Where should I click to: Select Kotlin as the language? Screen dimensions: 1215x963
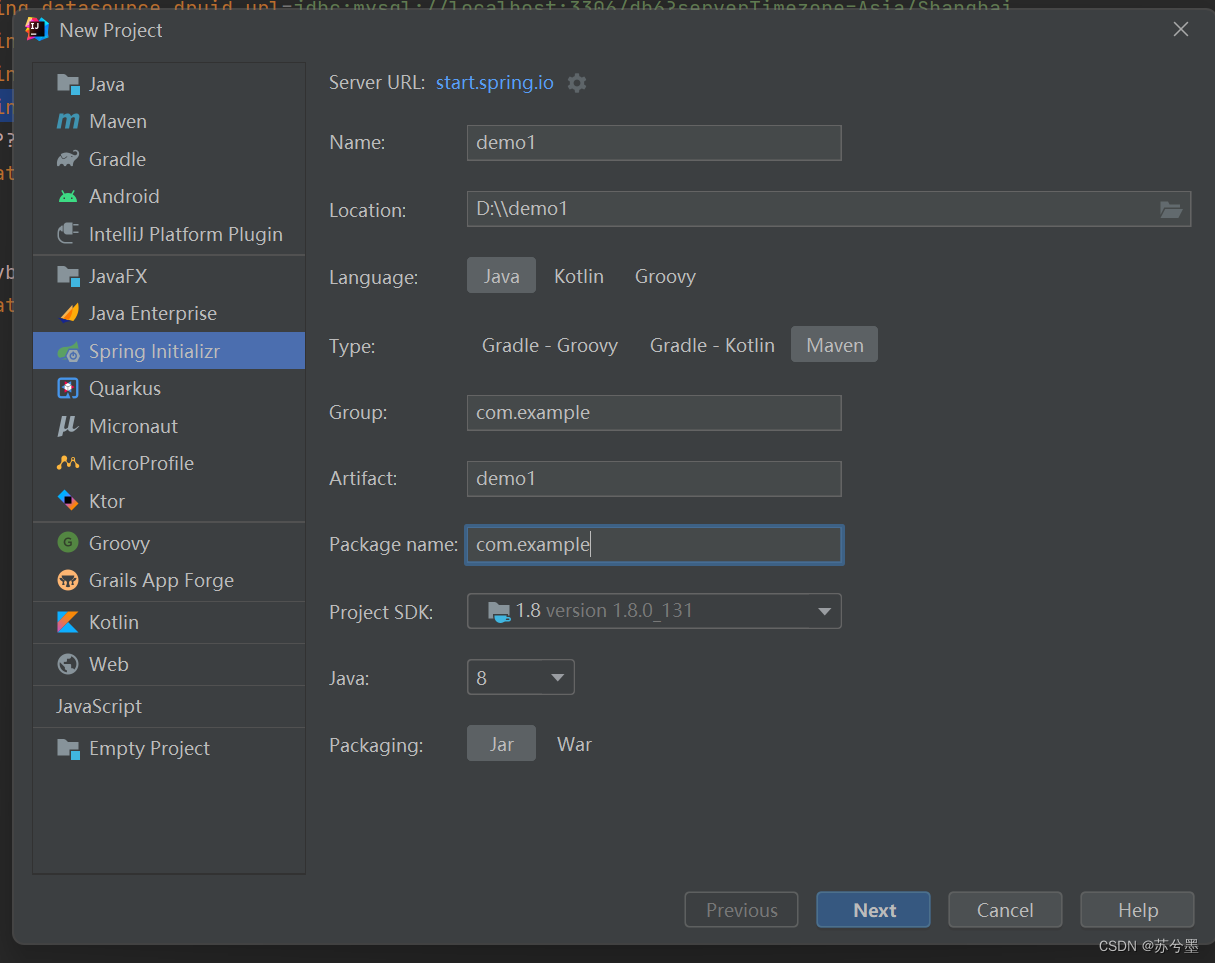579,276
